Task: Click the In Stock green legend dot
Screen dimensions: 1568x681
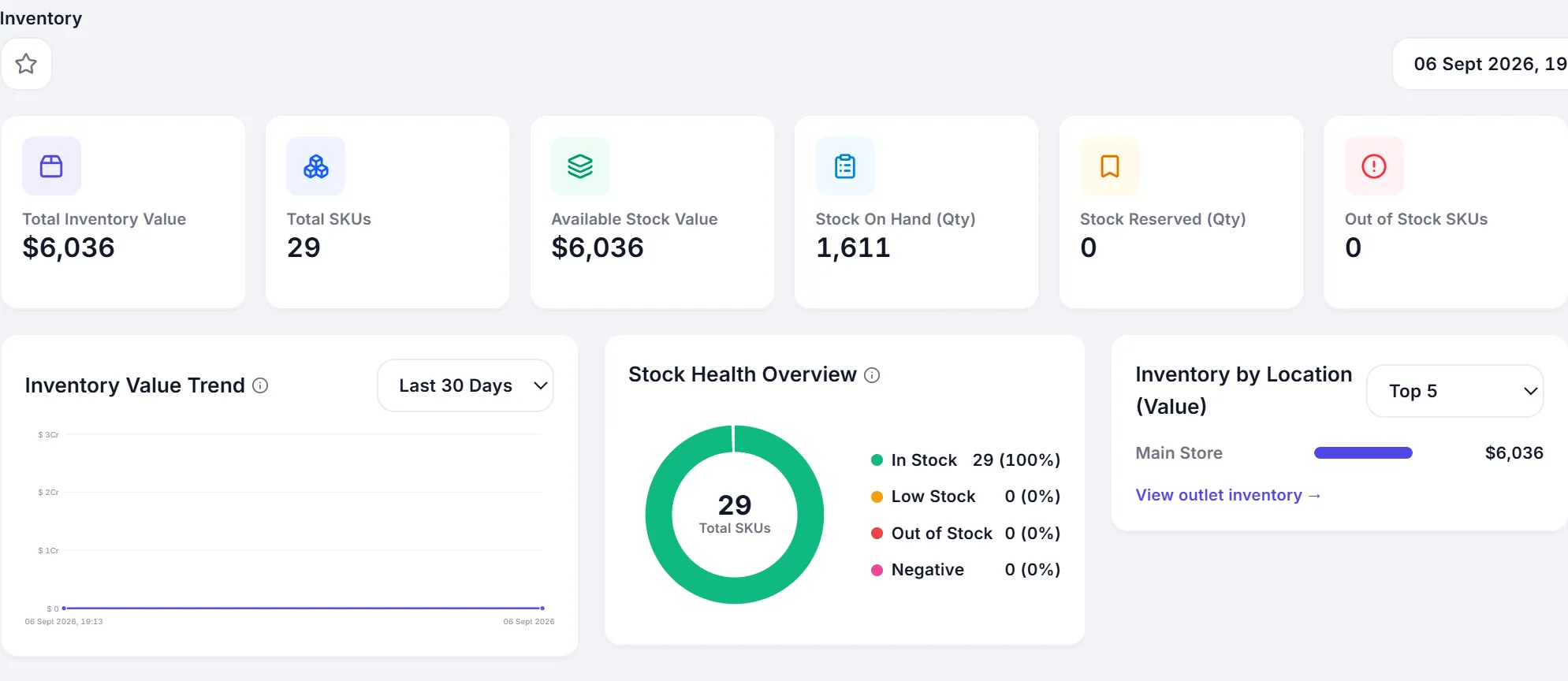Action: [x=877, y=460]
